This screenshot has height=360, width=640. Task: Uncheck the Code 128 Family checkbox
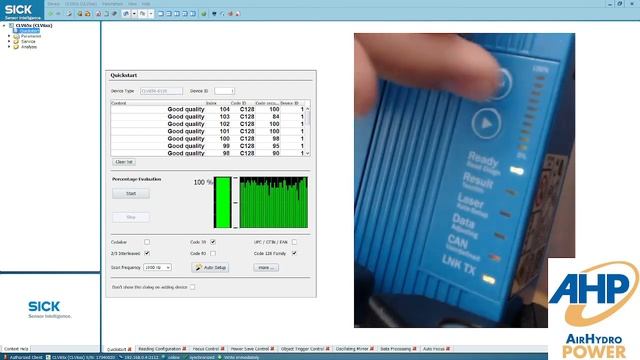(x=294, y=253)
